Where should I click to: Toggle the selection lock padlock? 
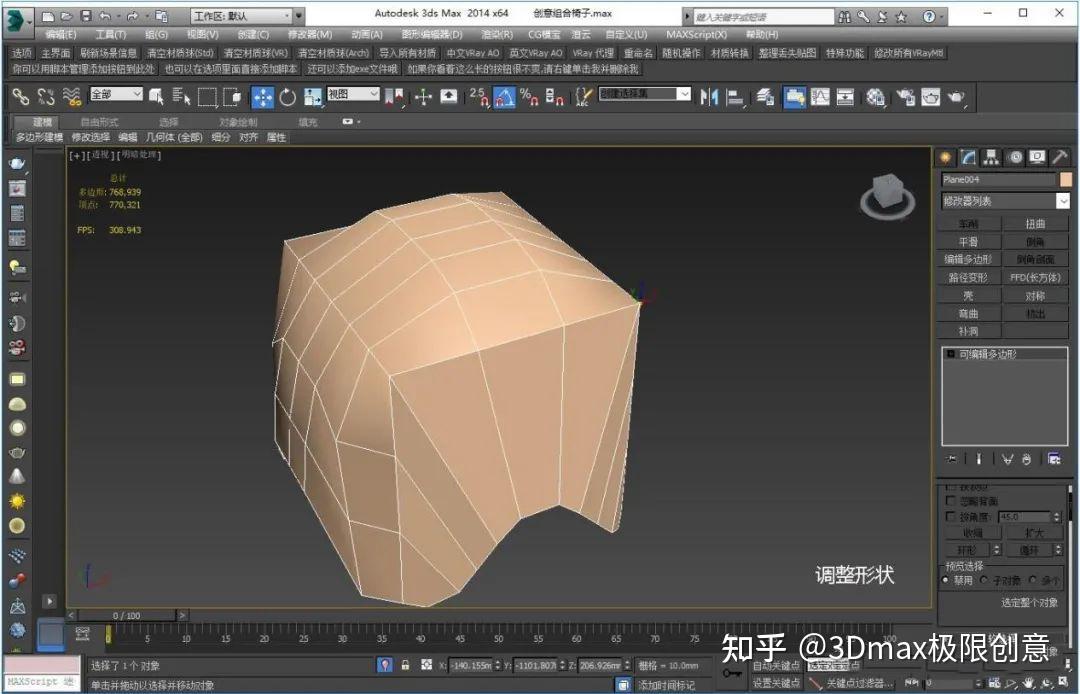coord(405,665)
